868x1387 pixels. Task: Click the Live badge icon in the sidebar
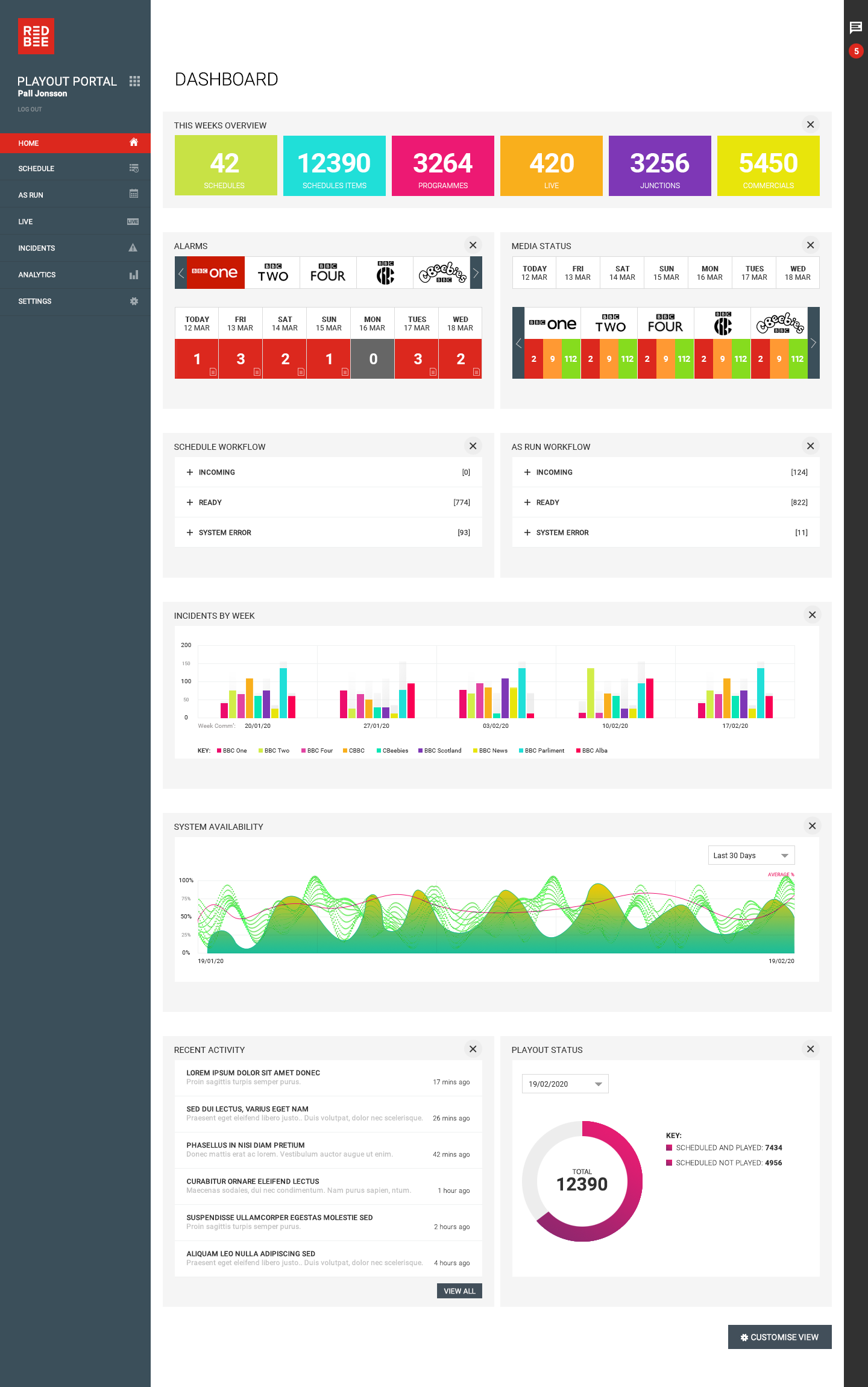pyautogui.click(x=133, y=221)
